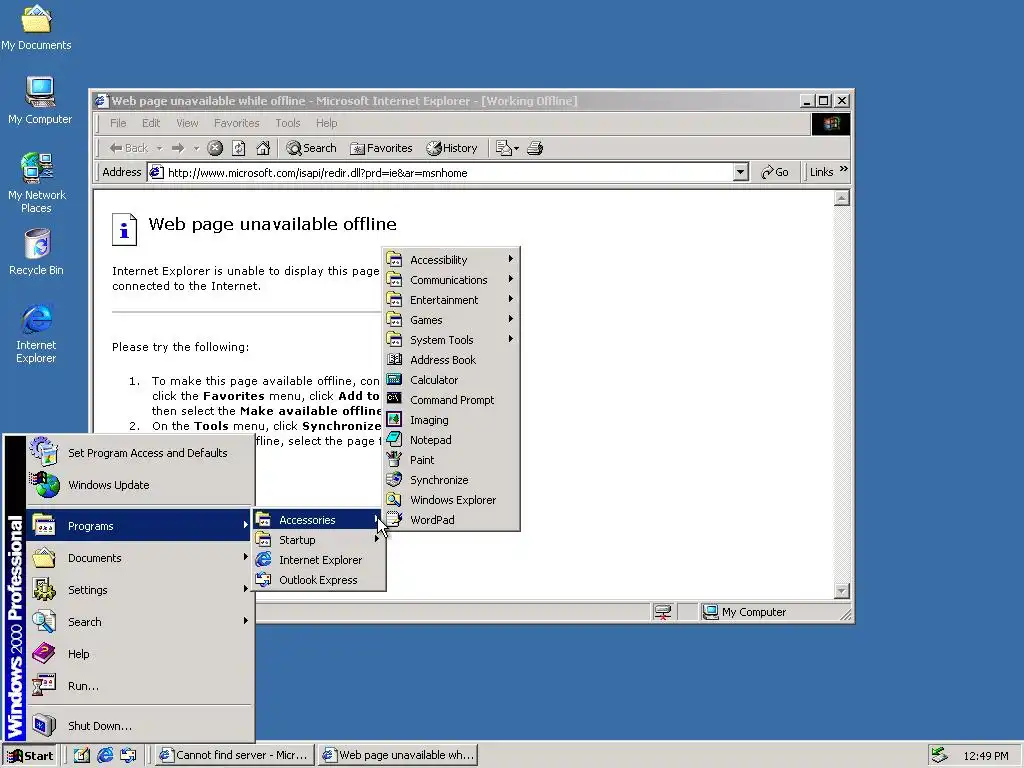Viewport: 1024px width, 768px height.
Task: Open the Favorites toolbar button
Action: tap(381, 148)
